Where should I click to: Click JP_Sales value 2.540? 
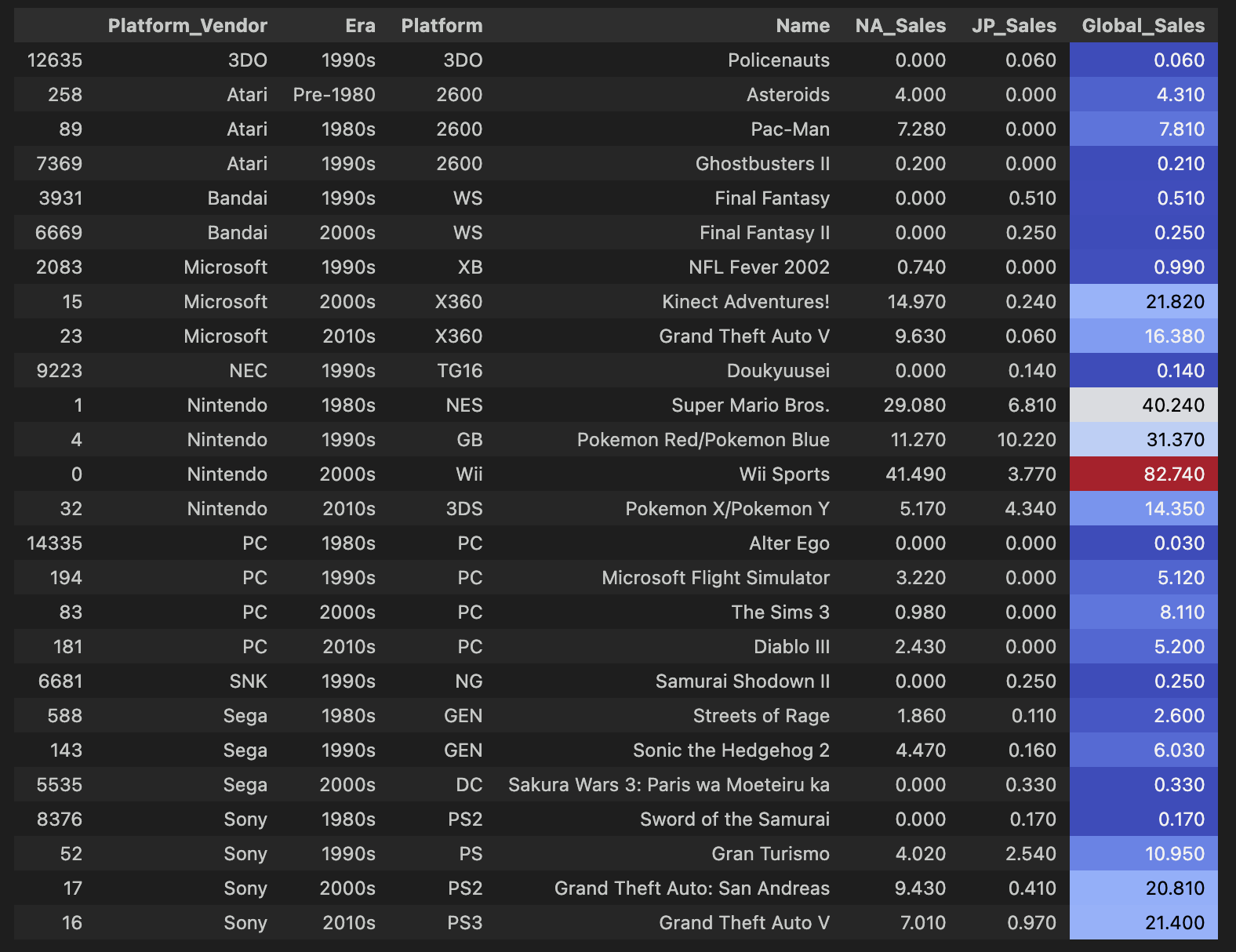1031,854
